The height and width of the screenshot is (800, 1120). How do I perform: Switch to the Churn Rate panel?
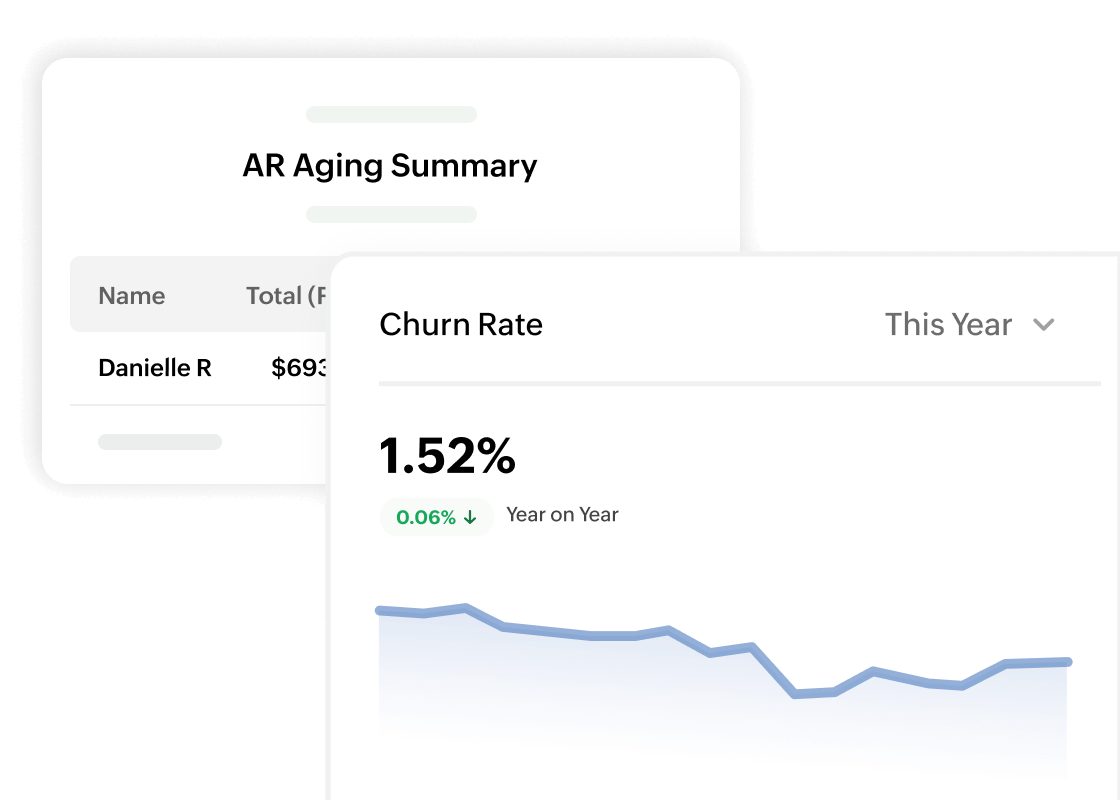pos(461,324)
